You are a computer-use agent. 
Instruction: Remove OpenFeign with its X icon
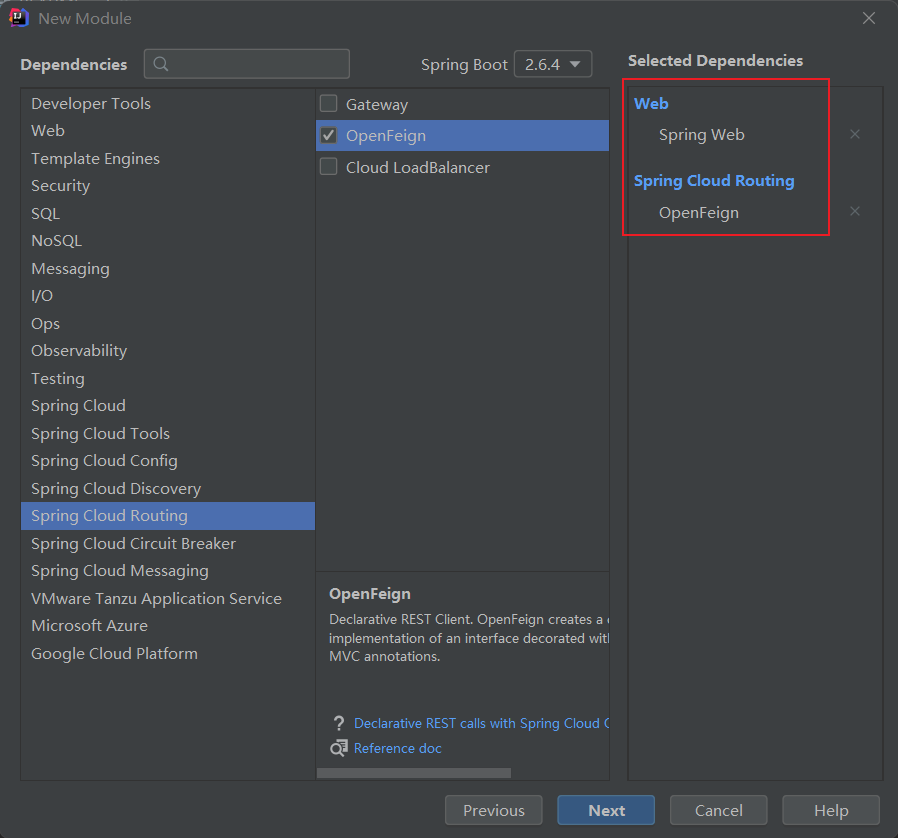(854, 212)
